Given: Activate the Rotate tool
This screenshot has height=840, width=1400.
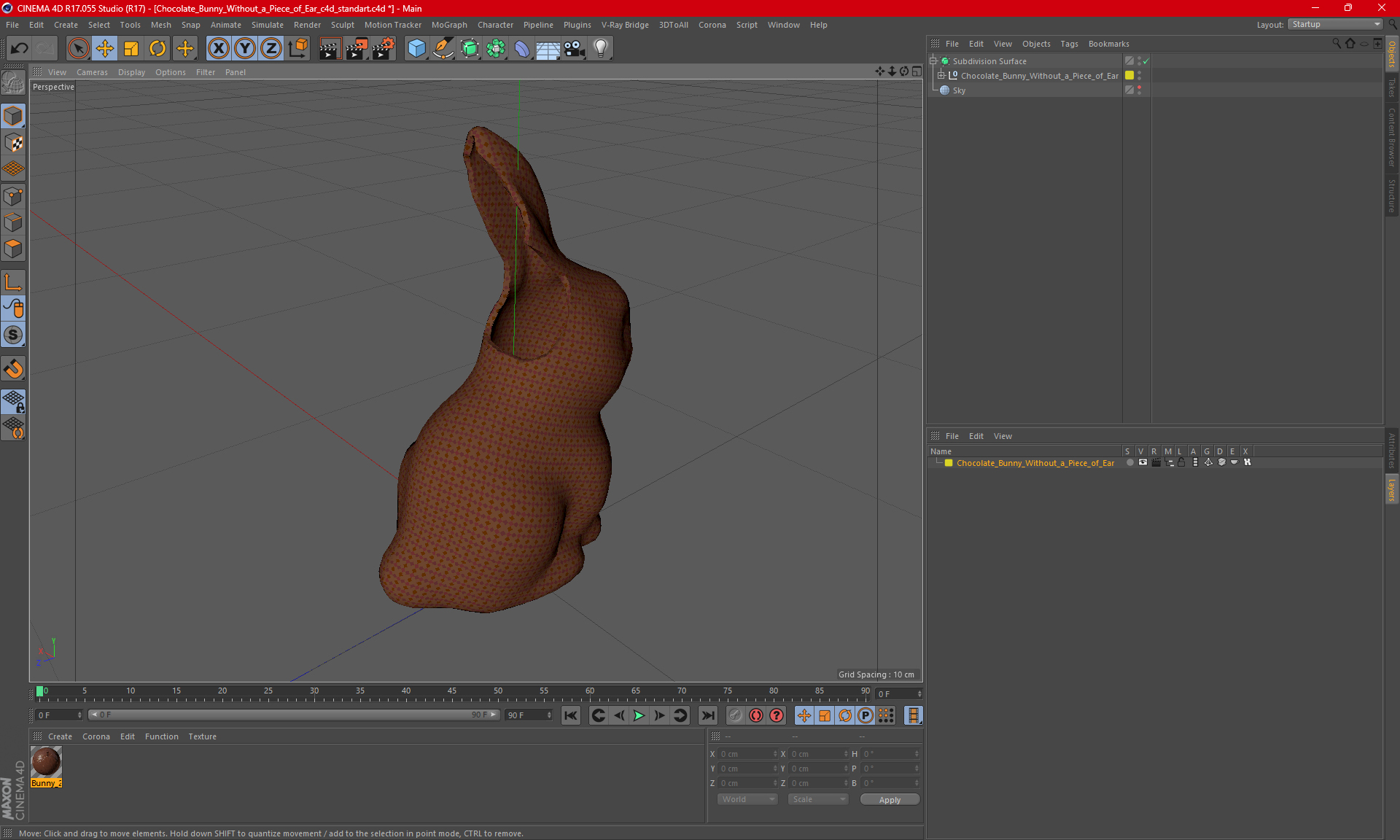Looking at the screenshot, I should pyautogui.click(x=157, y=49).
